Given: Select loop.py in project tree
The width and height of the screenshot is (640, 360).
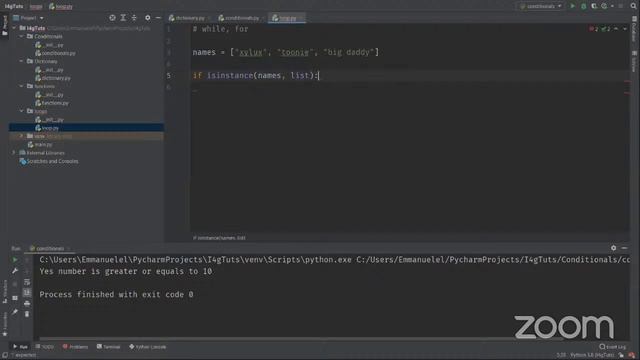Looking at the screenshot, I should click(x=47, y=128).
